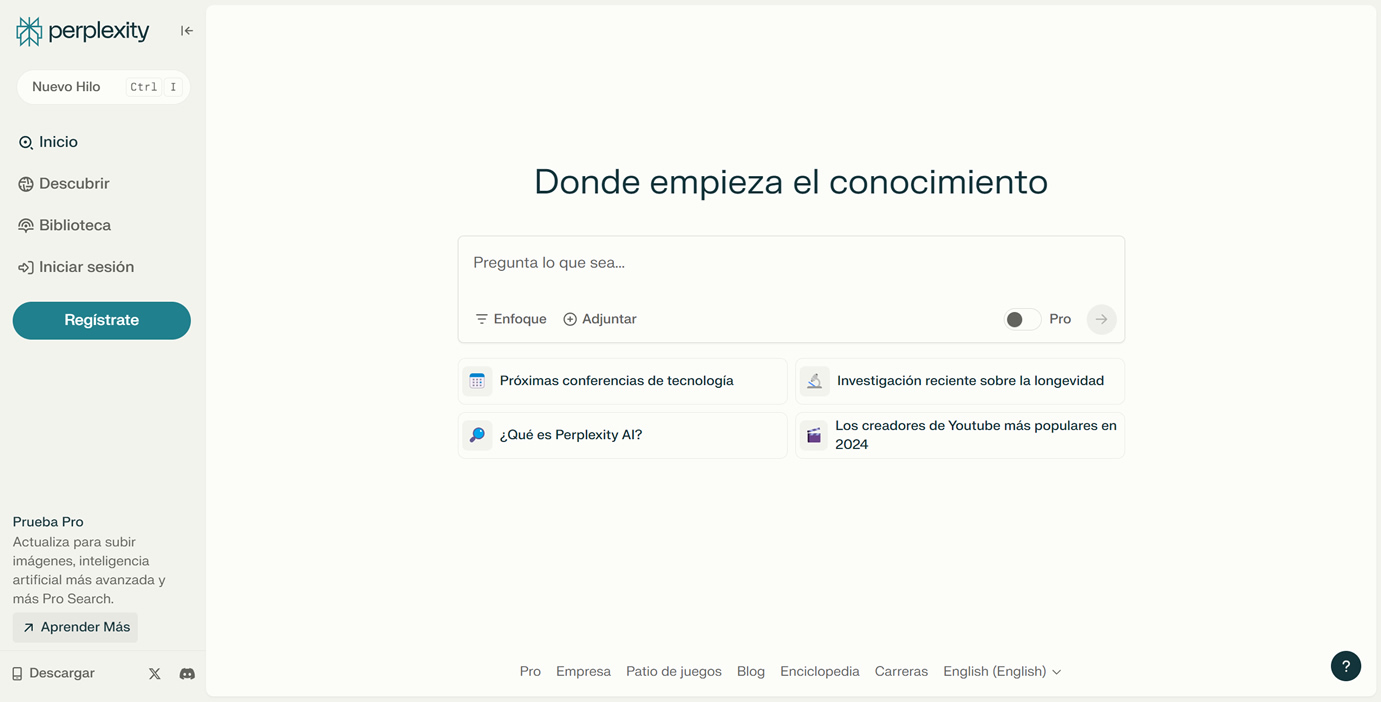
Task: Click the 'Prueba Pro' heading
Action: (x=48, y=522)
